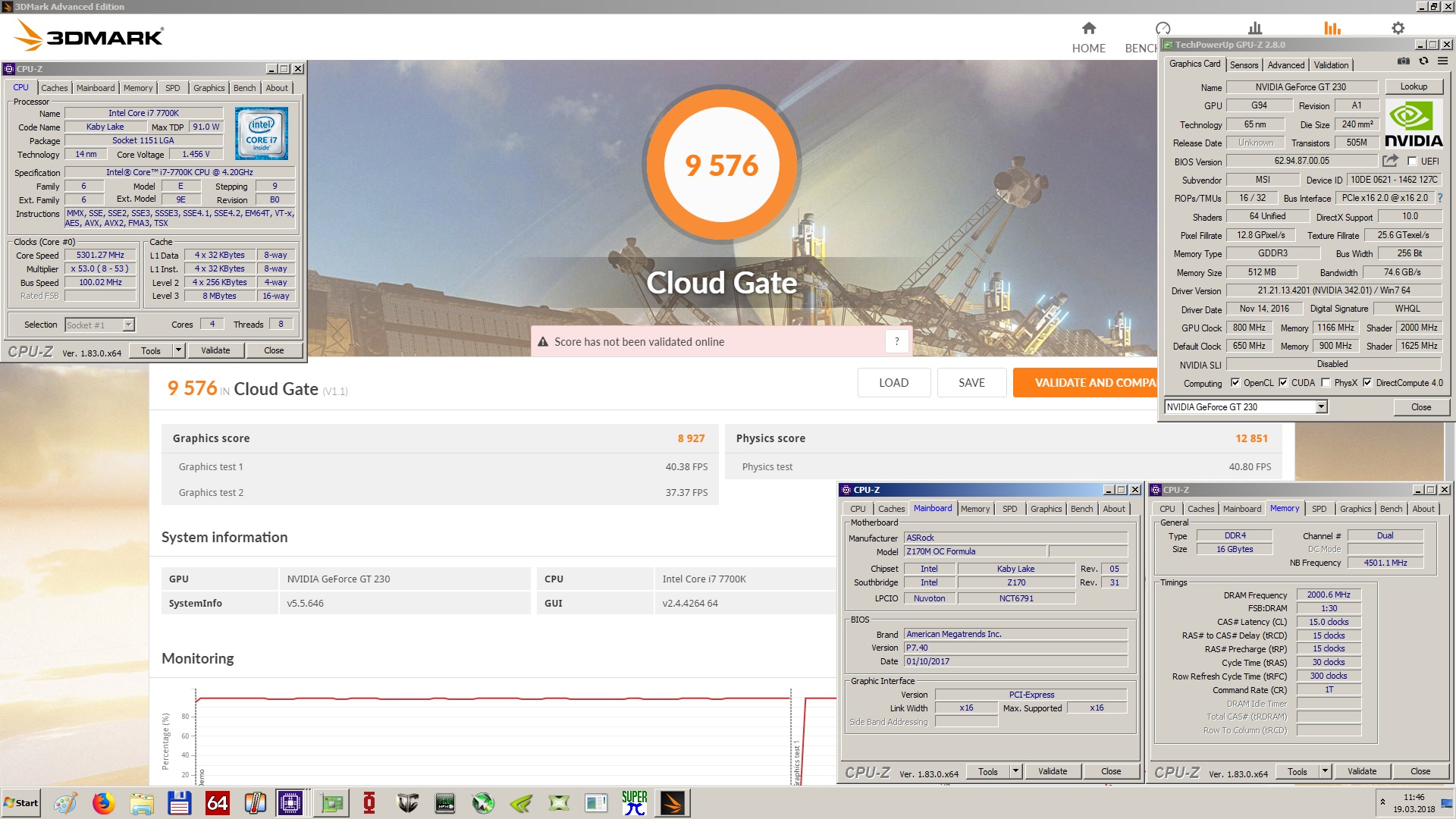Open 3DMark Benchmarks gauge icon
Screen dimensions: 1456x819
(x=1163, y=28)
